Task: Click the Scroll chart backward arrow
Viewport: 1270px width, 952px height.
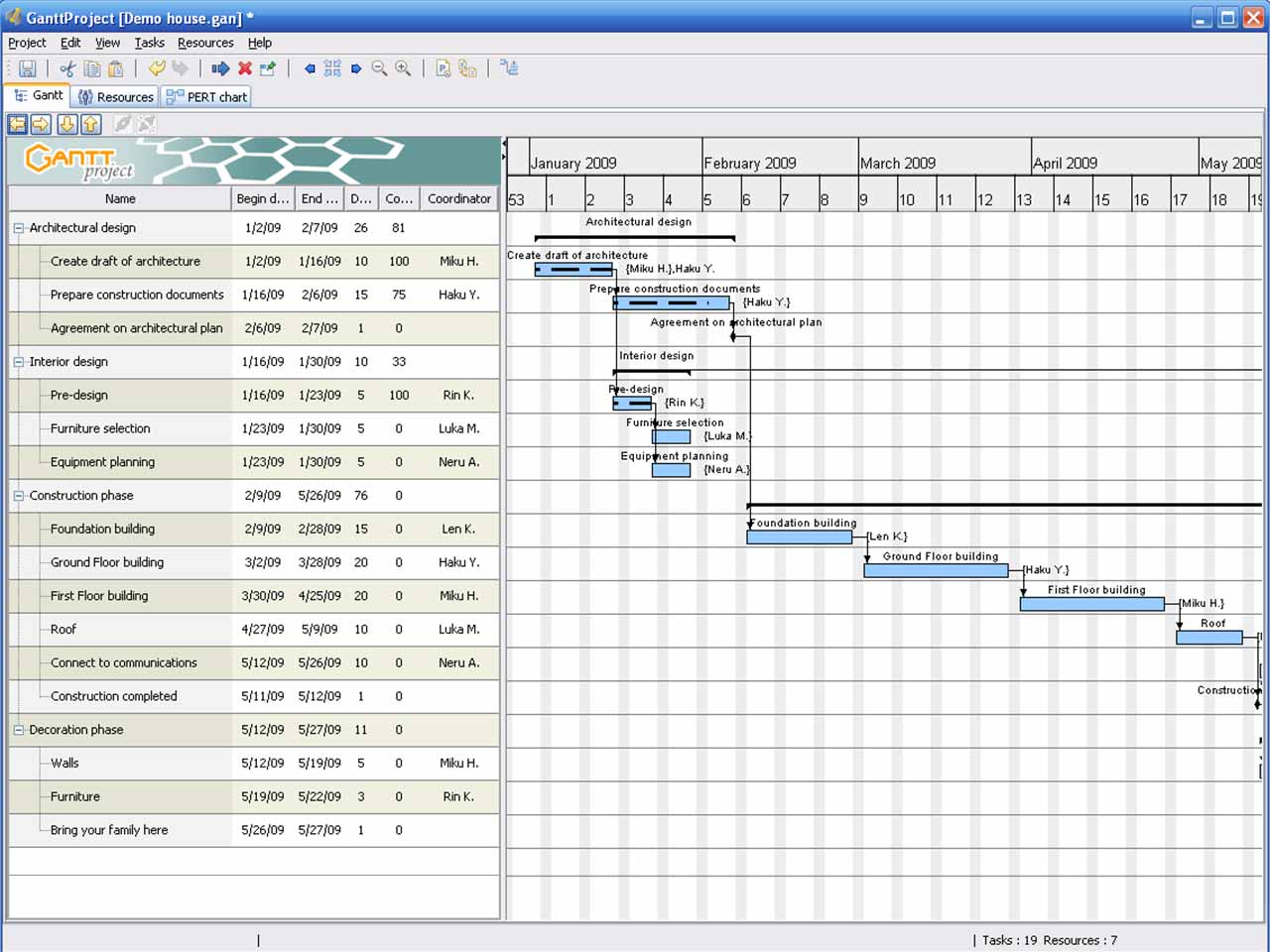Action: pyautogui.click(x=310, y=68)
